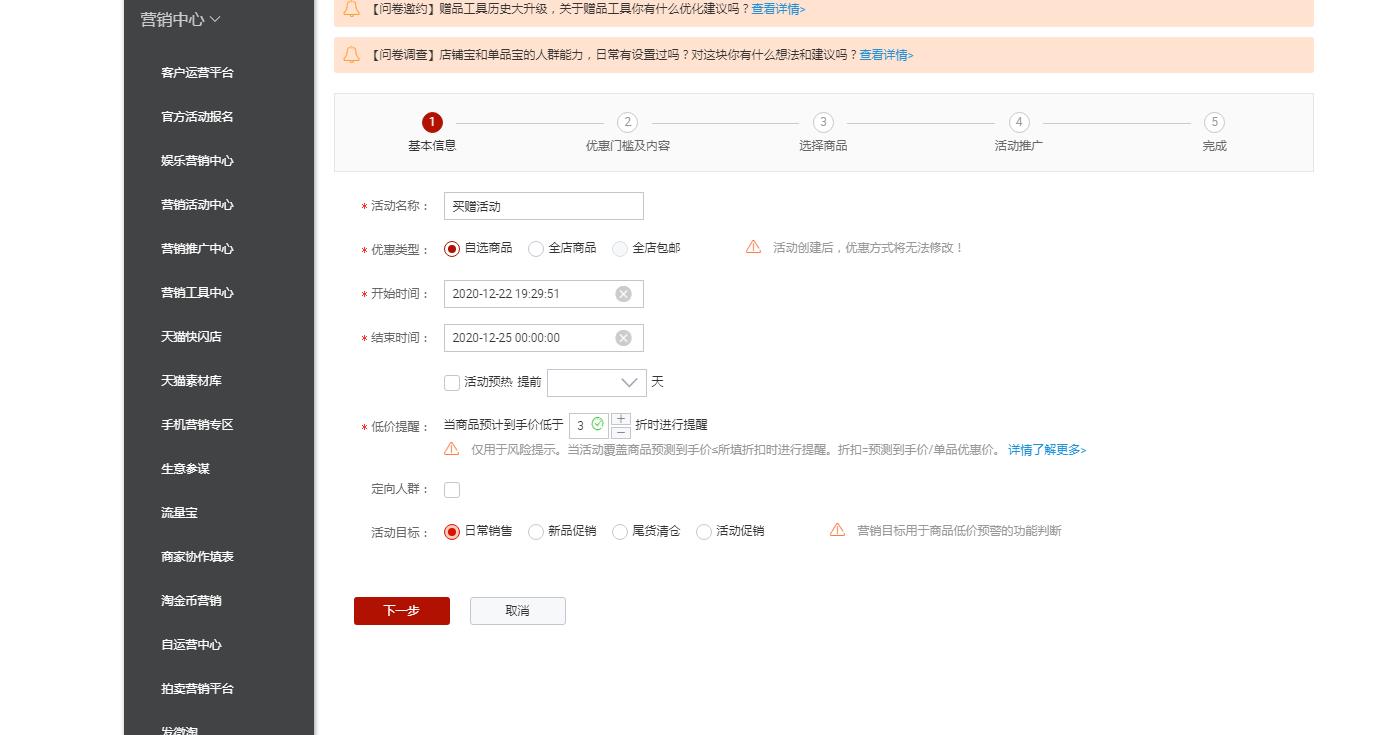This screenshot has width=1373, height=735.
Task: Click the warning triangle next to 优惠方式将无法修改 tip
Action: tap(754, 247)
